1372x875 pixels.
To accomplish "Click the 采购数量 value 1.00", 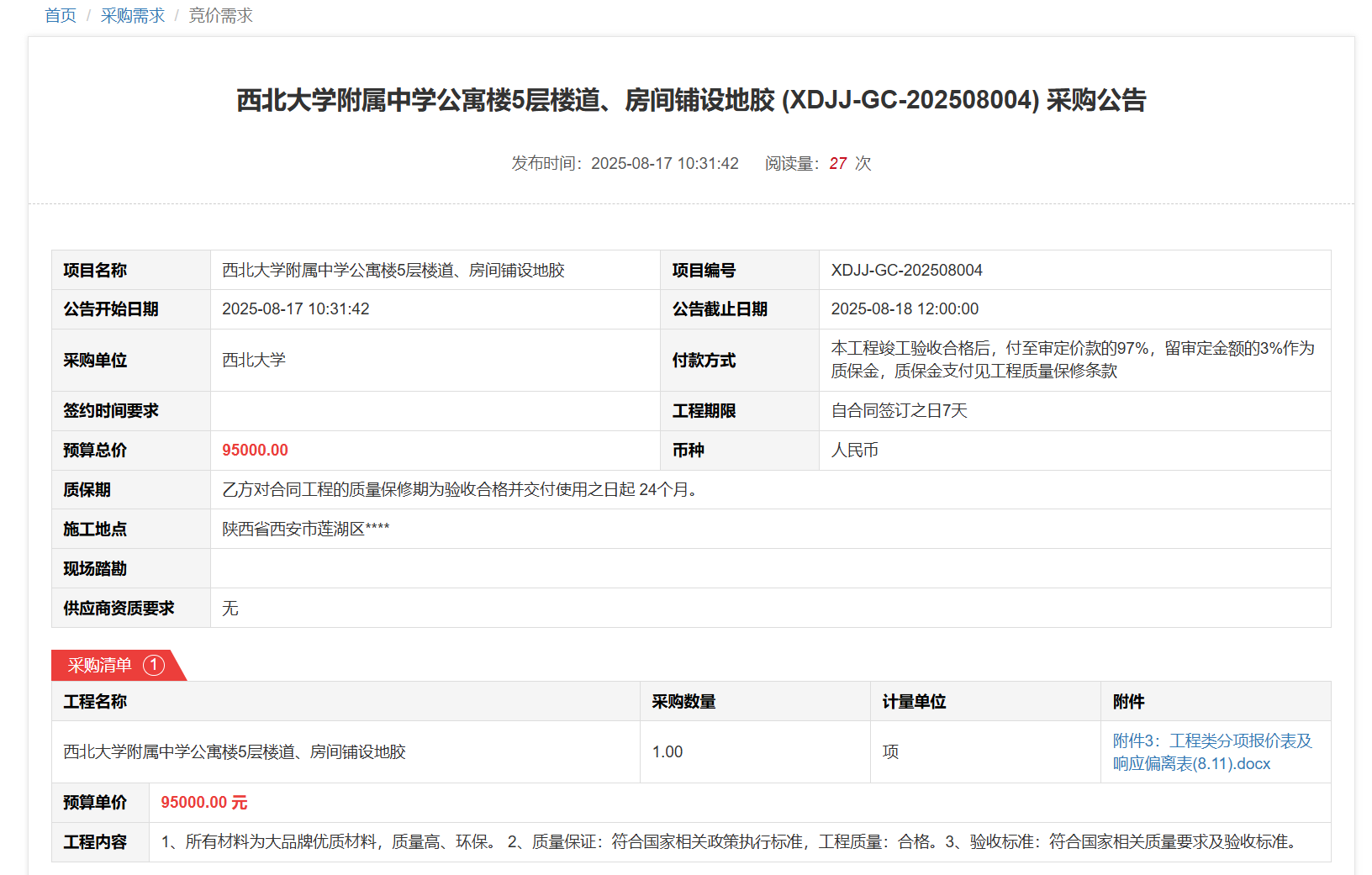I will coord(668,751).
